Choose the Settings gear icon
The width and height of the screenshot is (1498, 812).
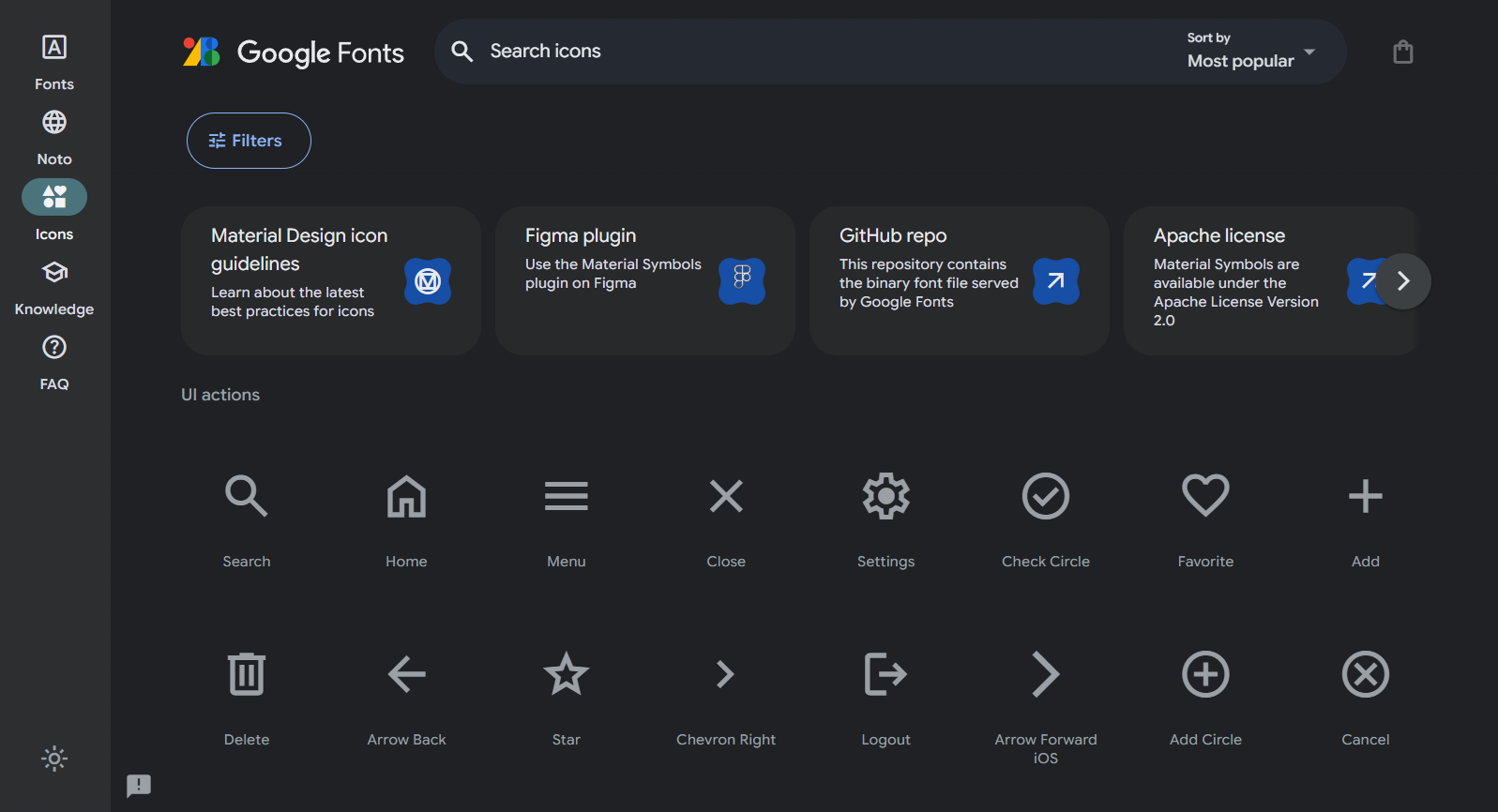click(886, 496)
